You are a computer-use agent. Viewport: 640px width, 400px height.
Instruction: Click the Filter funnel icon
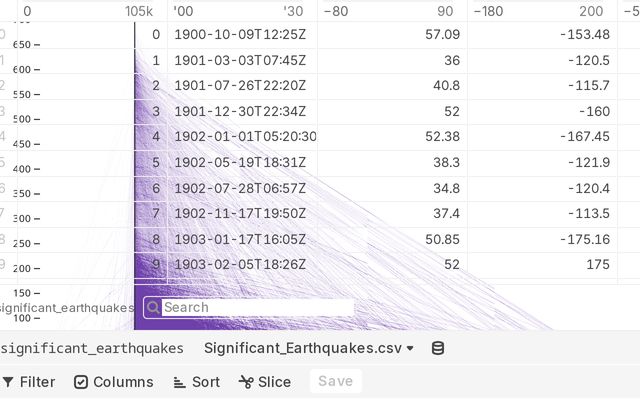[8, 382]
